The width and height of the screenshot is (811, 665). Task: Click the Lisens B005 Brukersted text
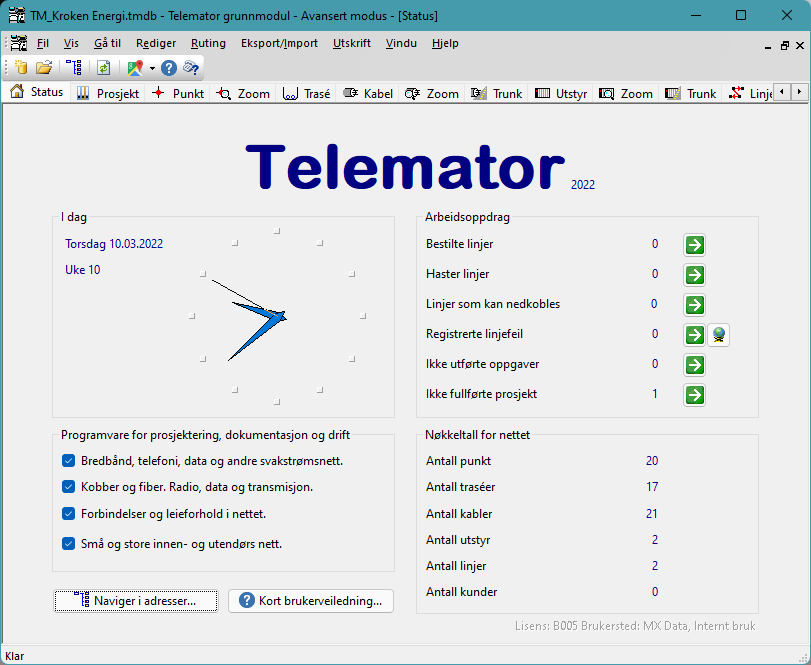pos(635,626)
